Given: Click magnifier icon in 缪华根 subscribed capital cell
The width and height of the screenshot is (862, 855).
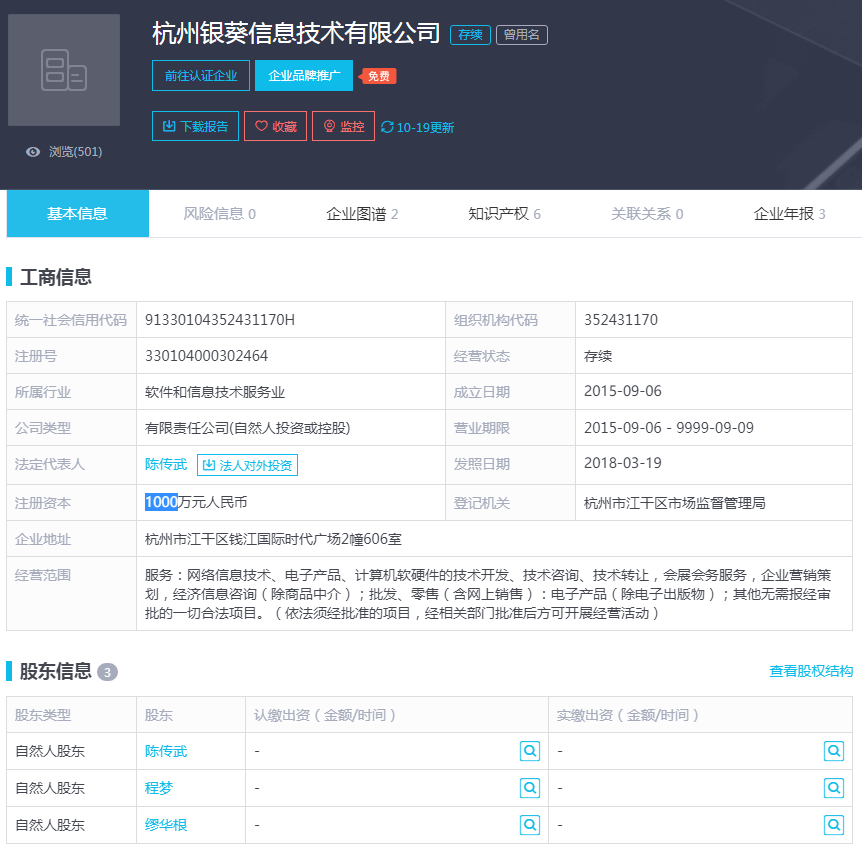Looking at the screenshot, I should 530,825.
